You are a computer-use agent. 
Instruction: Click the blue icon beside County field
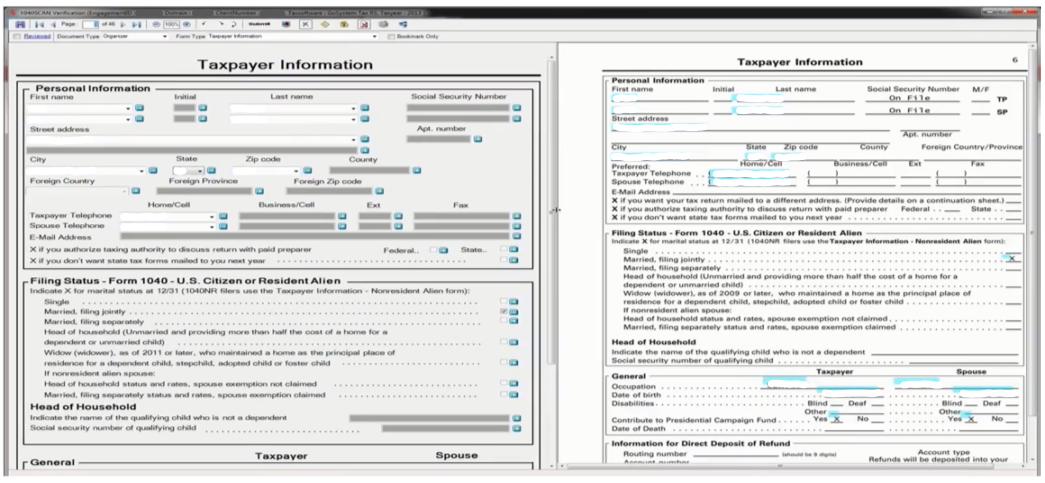click(417, 171)
